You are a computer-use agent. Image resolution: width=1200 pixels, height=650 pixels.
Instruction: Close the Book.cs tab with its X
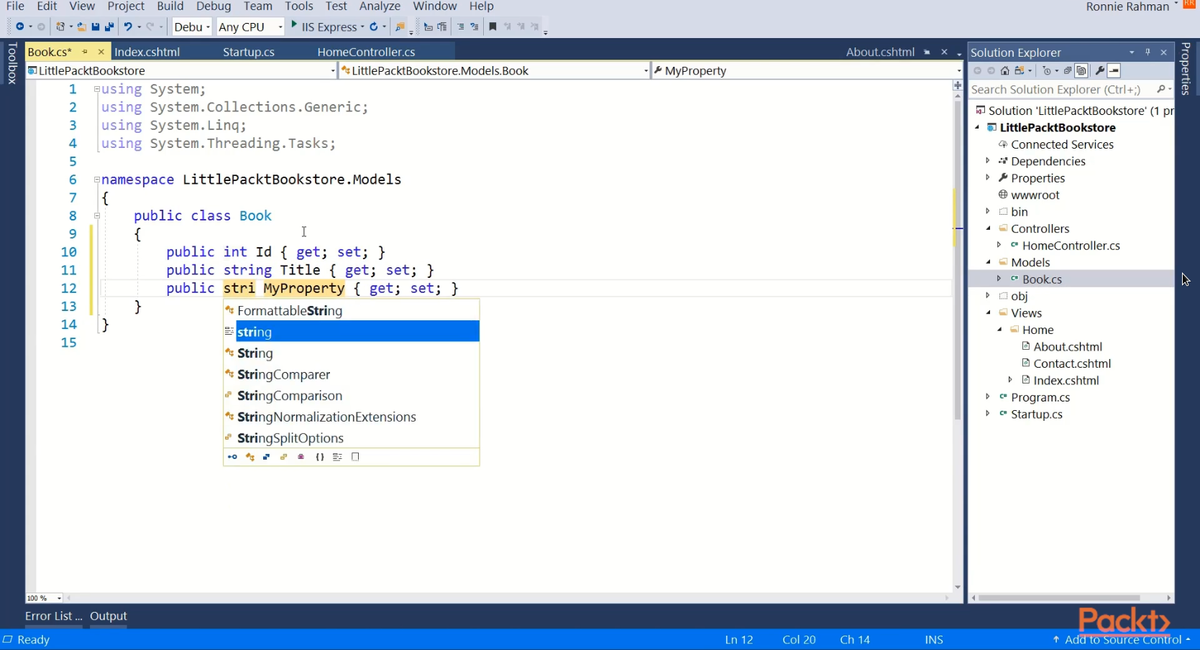[x=101, y=52]
